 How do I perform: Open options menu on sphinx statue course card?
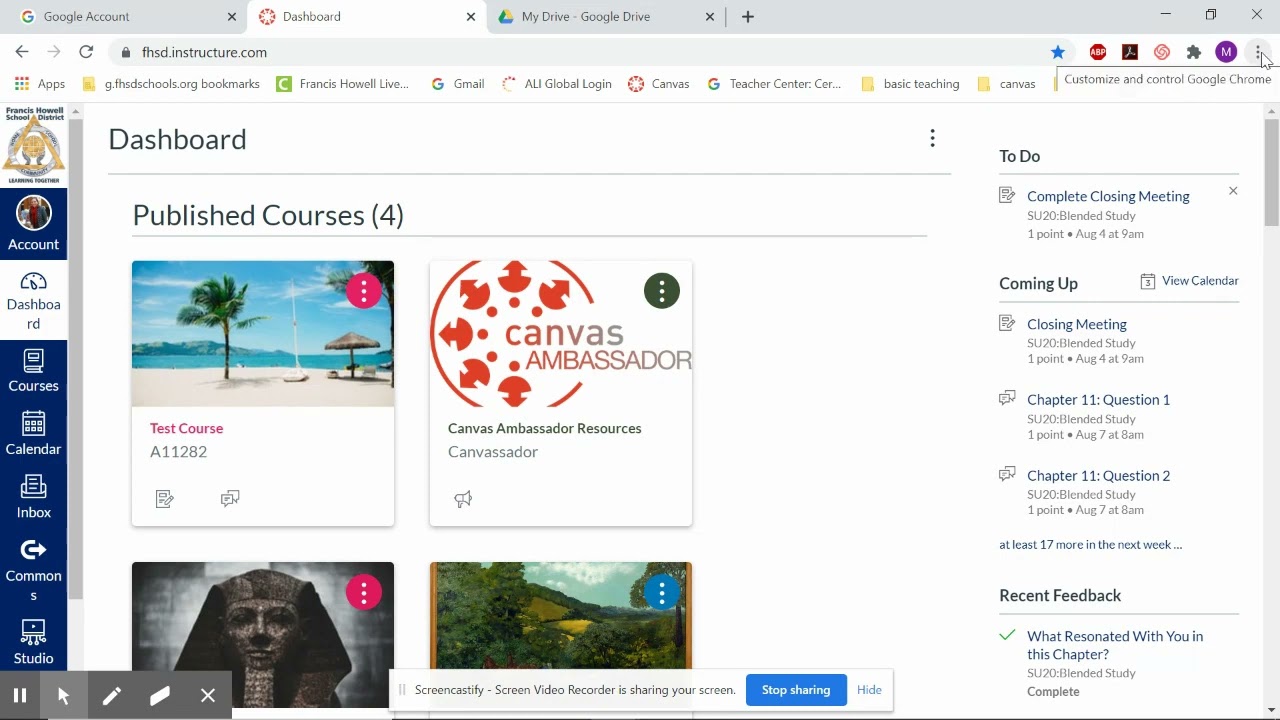[x=364, y=592]
